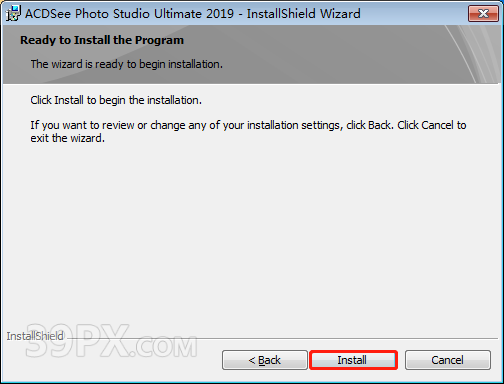Click the empty body area of the wizard

(252, 233)
